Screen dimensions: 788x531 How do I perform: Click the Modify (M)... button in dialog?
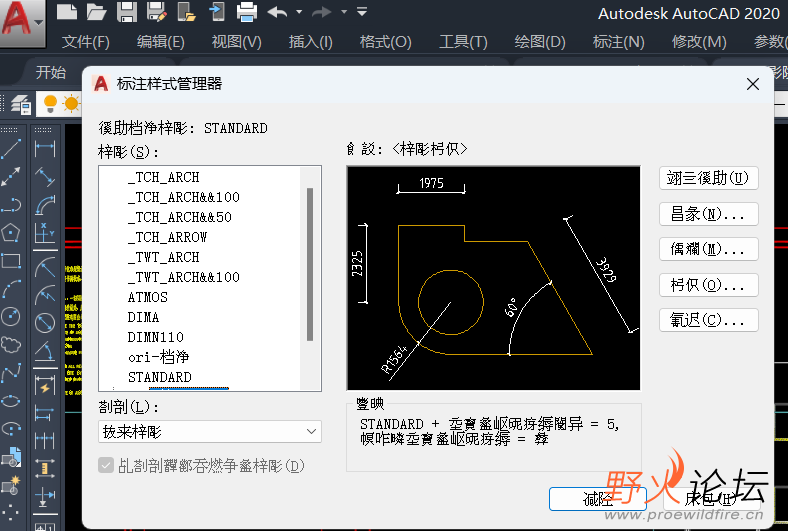click(x=709, y=249)
